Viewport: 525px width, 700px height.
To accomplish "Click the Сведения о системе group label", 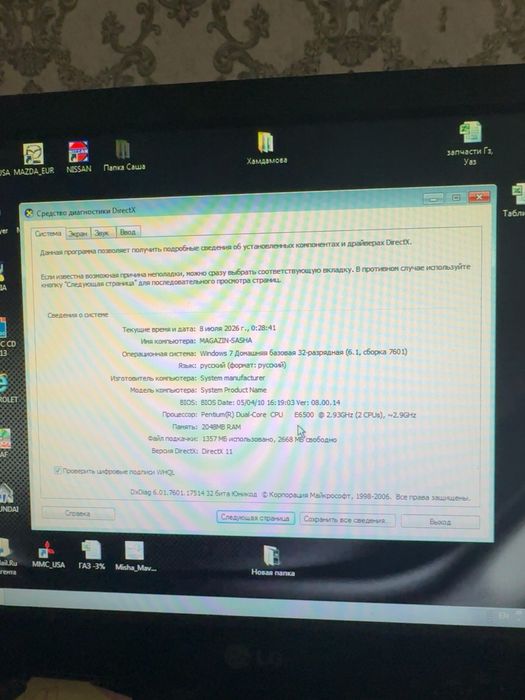I will (78, 315).
